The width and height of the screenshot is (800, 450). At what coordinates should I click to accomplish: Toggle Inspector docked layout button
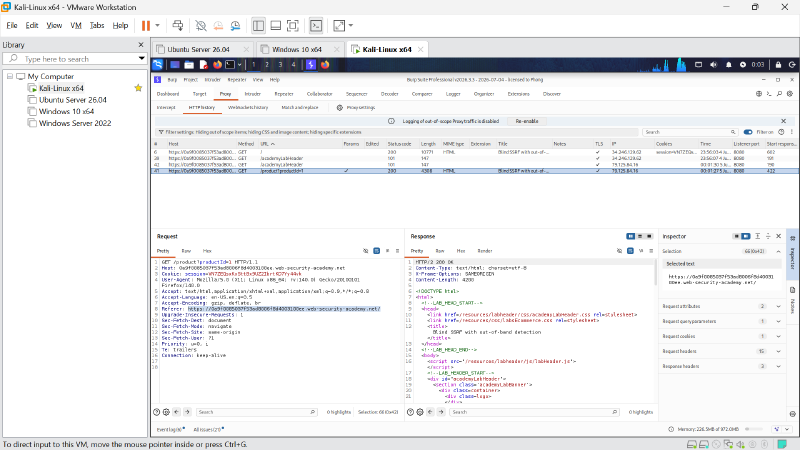coord(746,236)
